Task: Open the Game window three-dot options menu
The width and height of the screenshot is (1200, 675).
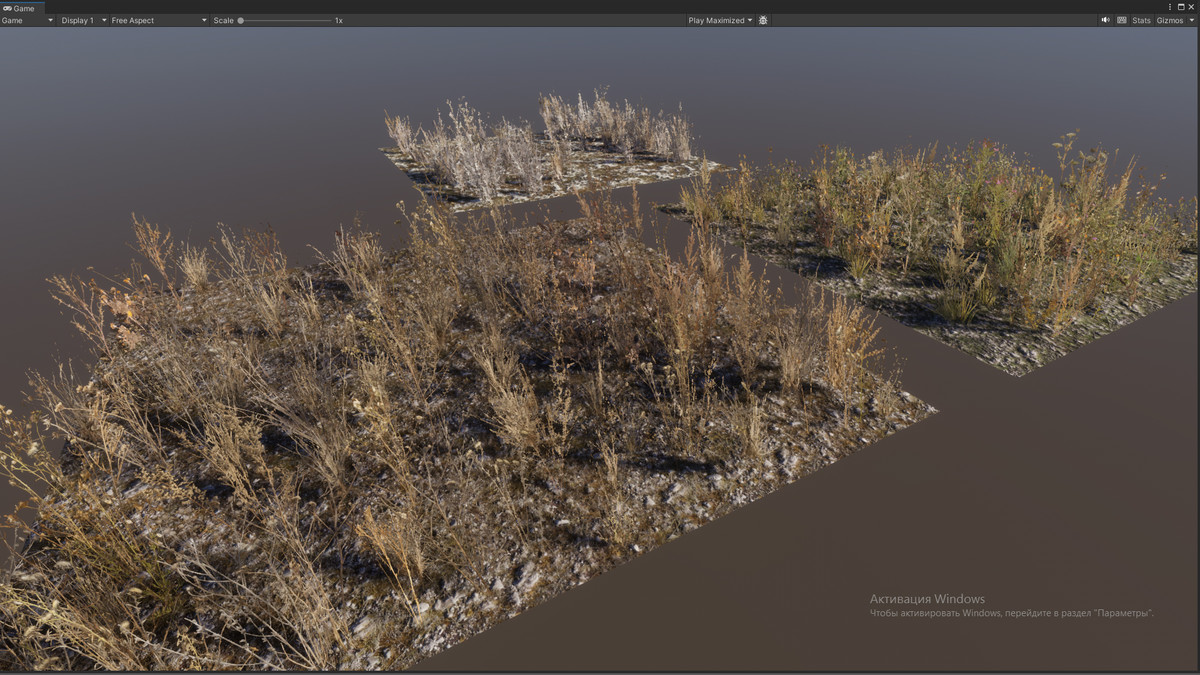Action: coord(1170,7)
